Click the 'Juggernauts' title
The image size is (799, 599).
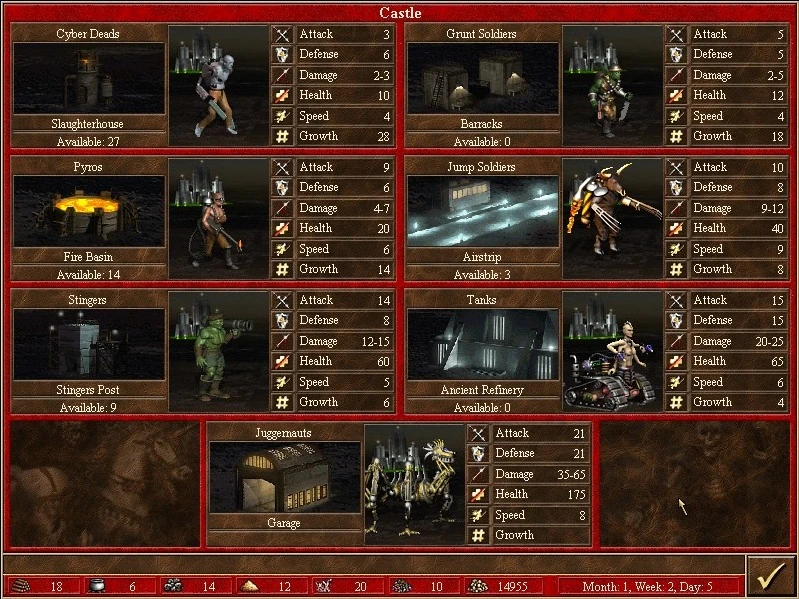click(283, 433)
